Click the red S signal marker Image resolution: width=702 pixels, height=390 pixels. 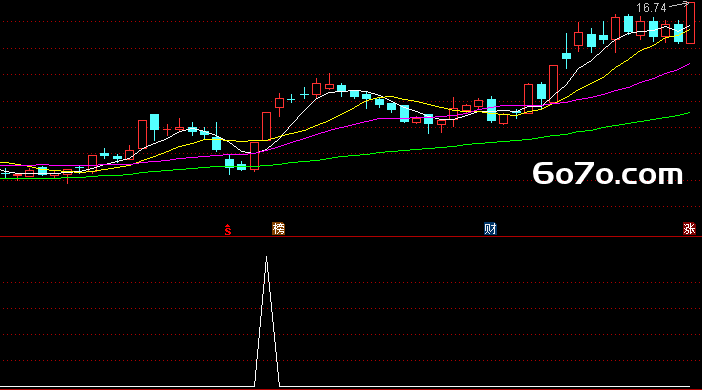(x=228, y=230)
